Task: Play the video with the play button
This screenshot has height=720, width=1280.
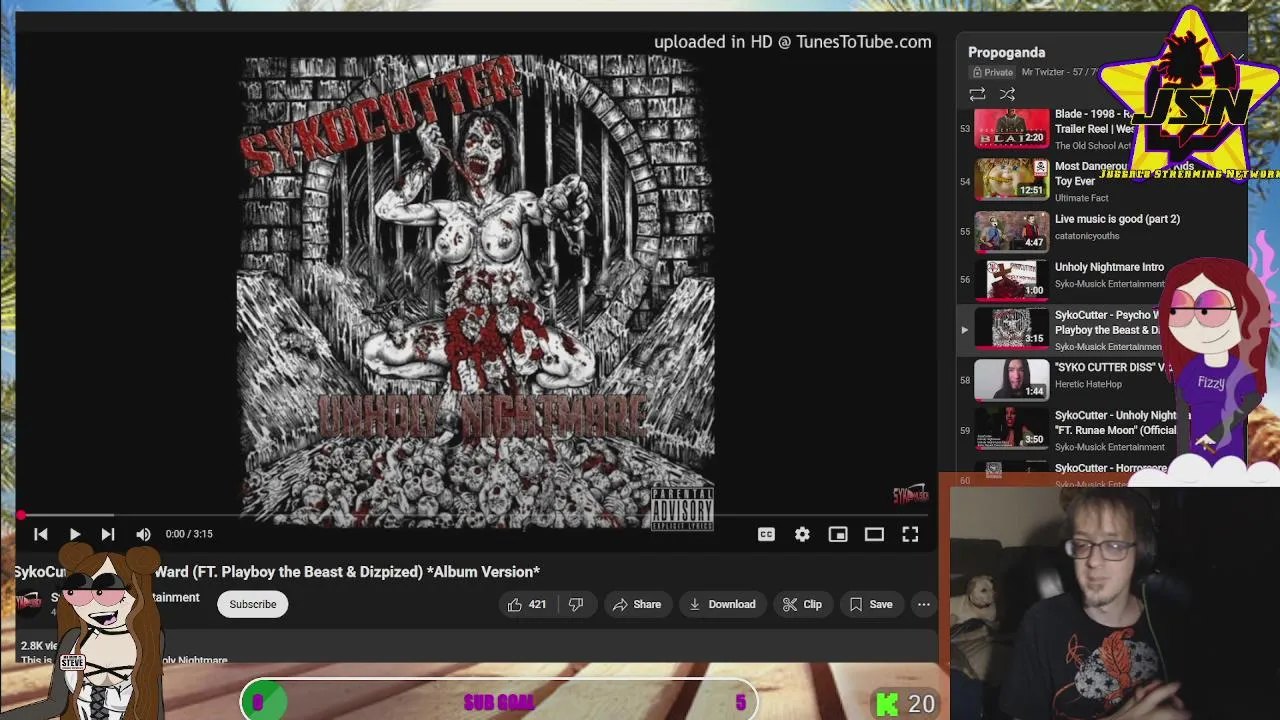Action: [x=75, y=534]
